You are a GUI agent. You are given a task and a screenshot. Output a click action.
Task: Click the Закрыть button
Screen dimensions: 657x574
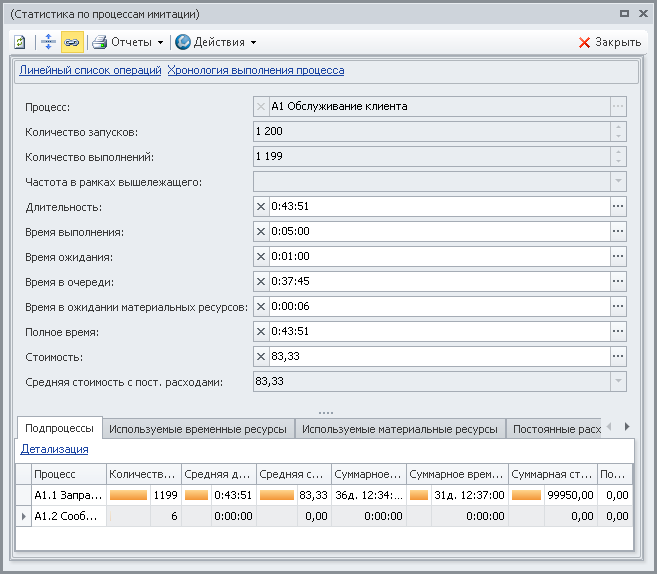point(610,42)
